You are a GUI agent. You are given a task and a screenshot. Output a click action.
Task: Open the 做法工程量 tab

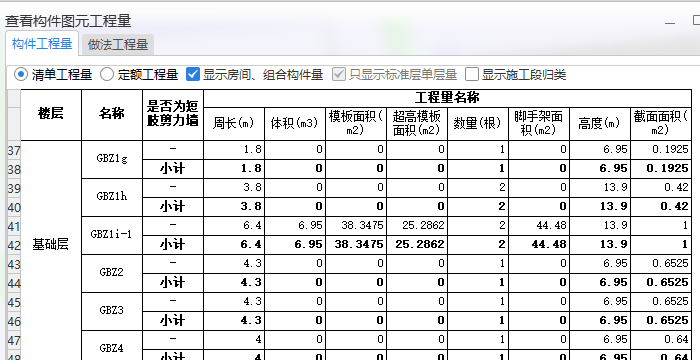pos(118,45)
